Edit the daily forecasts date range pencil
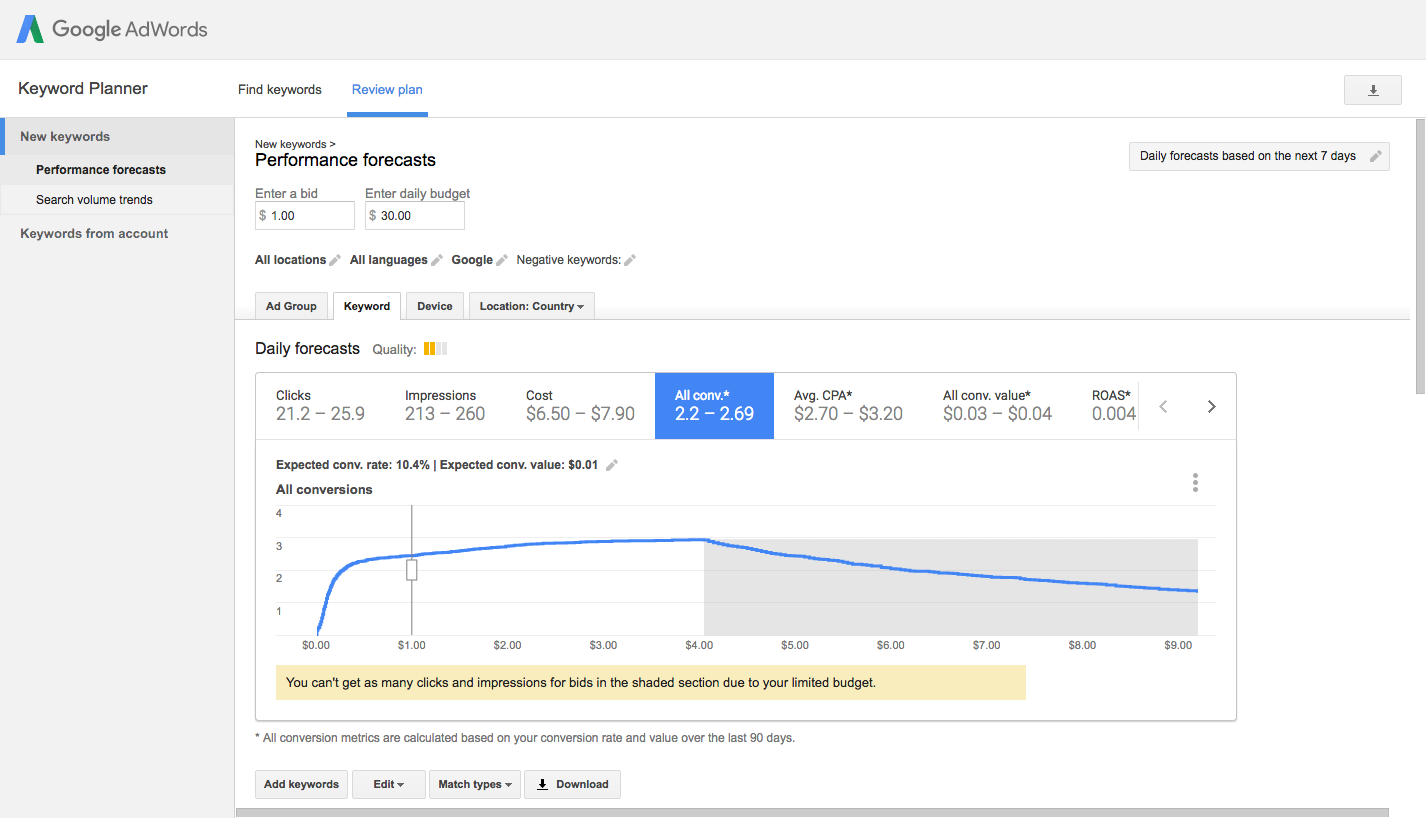 [x=1376, y=156]
